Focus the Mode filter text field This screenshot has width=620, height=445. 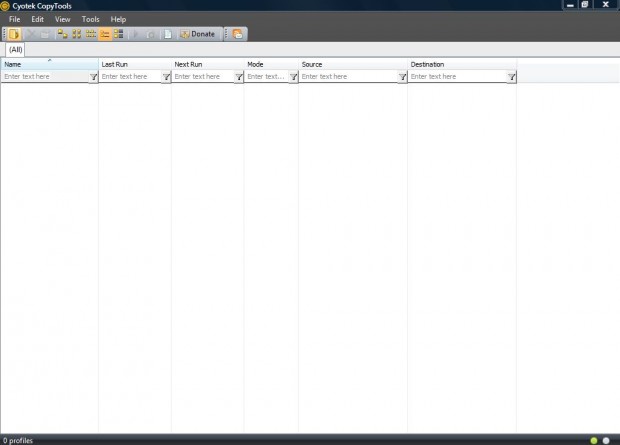click(x=267, y=76)
